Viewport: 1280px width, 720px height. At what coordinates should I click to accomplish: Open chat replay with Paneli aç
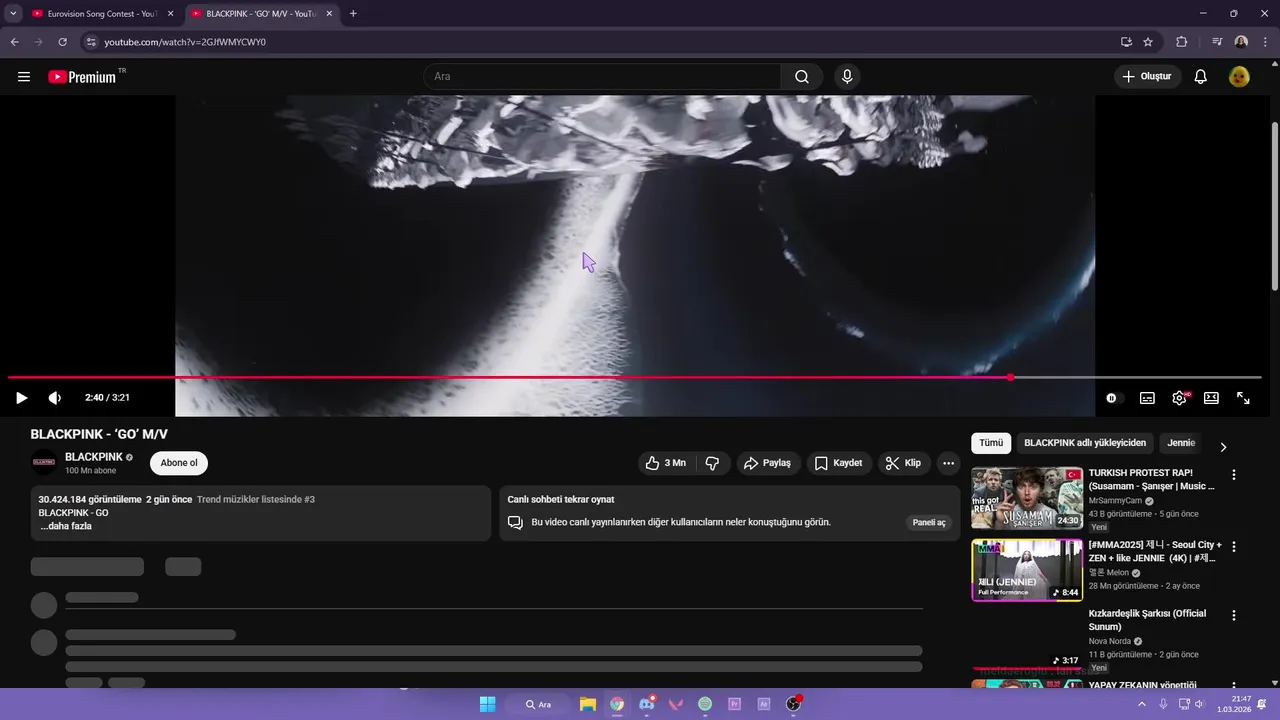(x=929, y=522)
